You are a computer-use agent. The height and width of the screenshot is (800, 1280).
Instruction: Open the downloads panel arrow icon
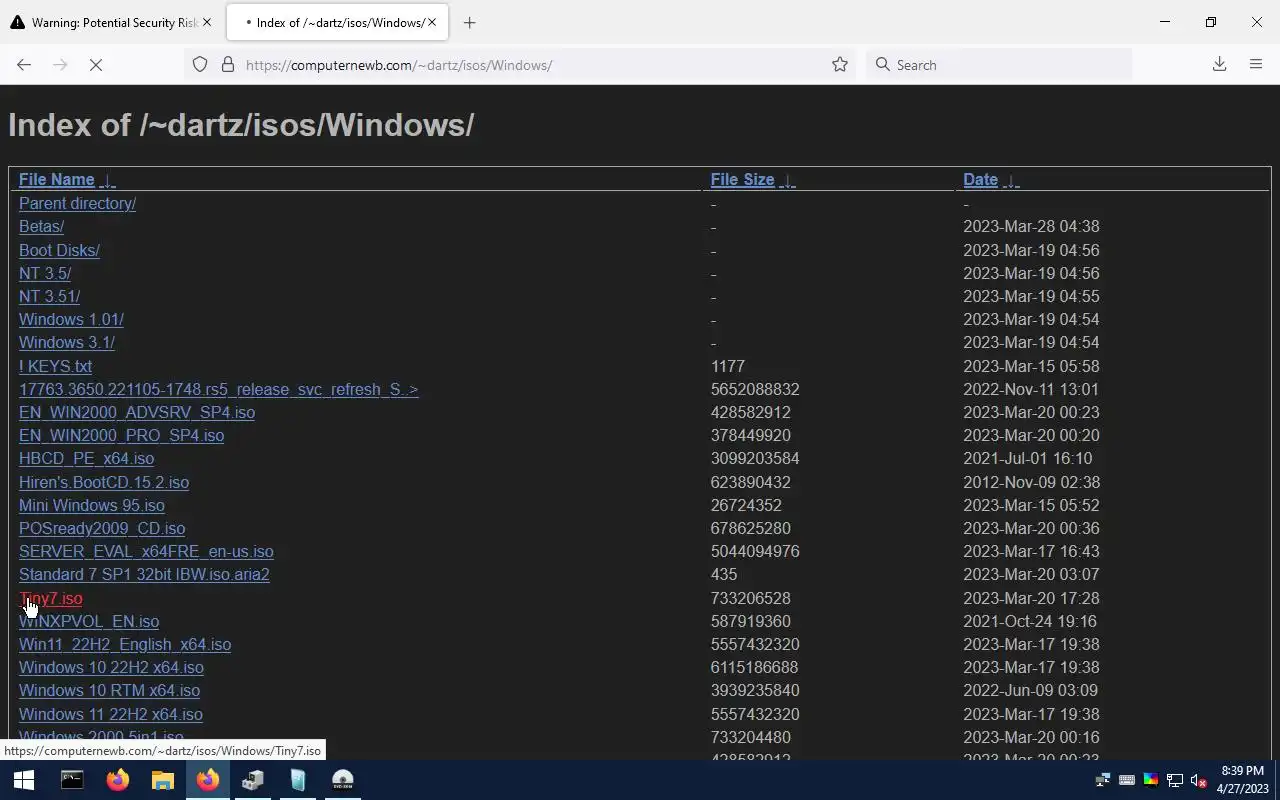[1219, 65]
